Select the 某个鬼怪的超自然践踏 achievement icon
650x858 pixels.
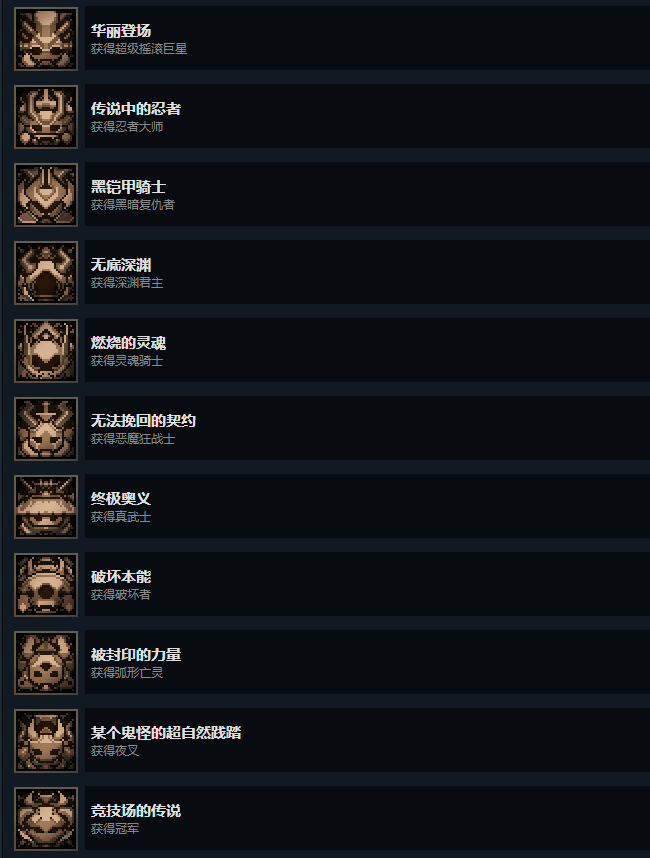46,740
